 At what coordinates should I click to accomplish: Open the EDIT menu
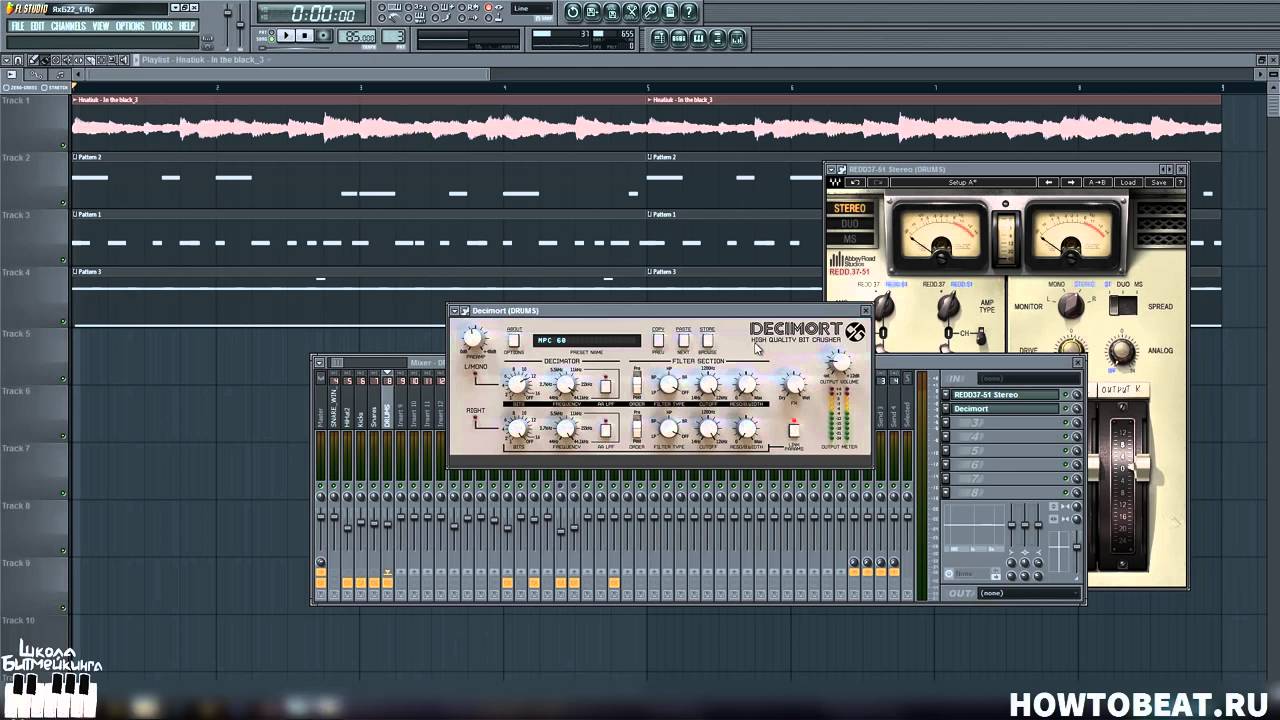[x=37, y=26]
